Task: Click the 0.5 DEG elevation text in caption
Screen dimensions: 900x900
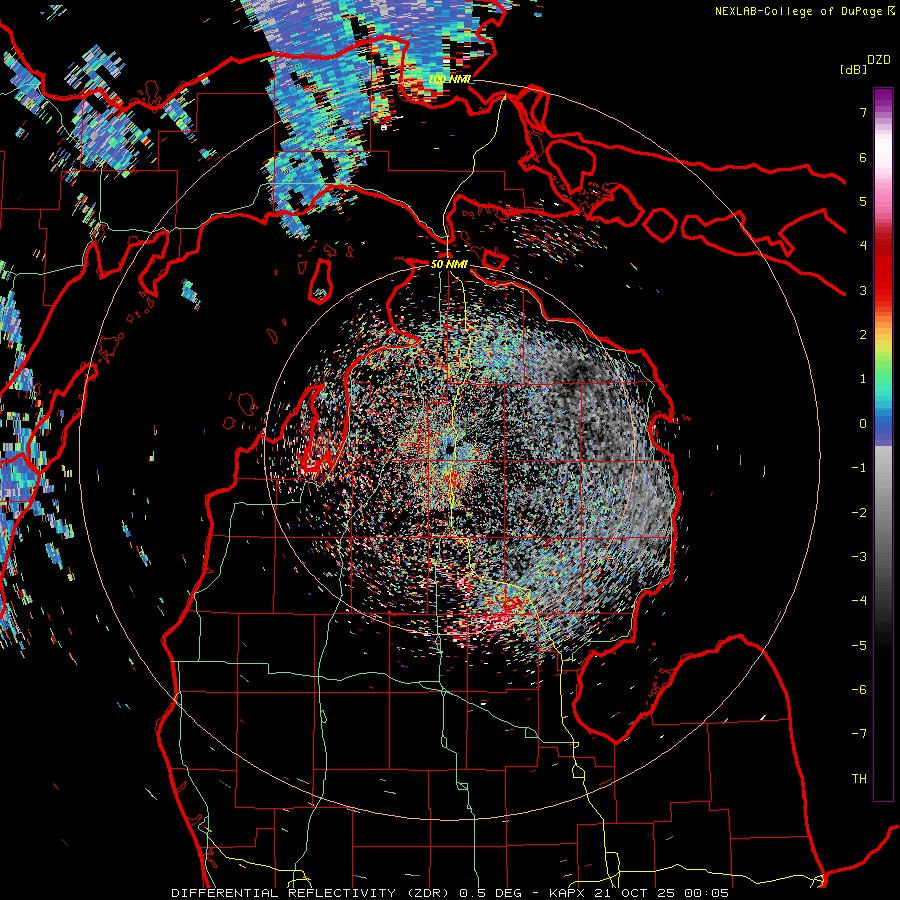Action: click(x=490, y=893)
